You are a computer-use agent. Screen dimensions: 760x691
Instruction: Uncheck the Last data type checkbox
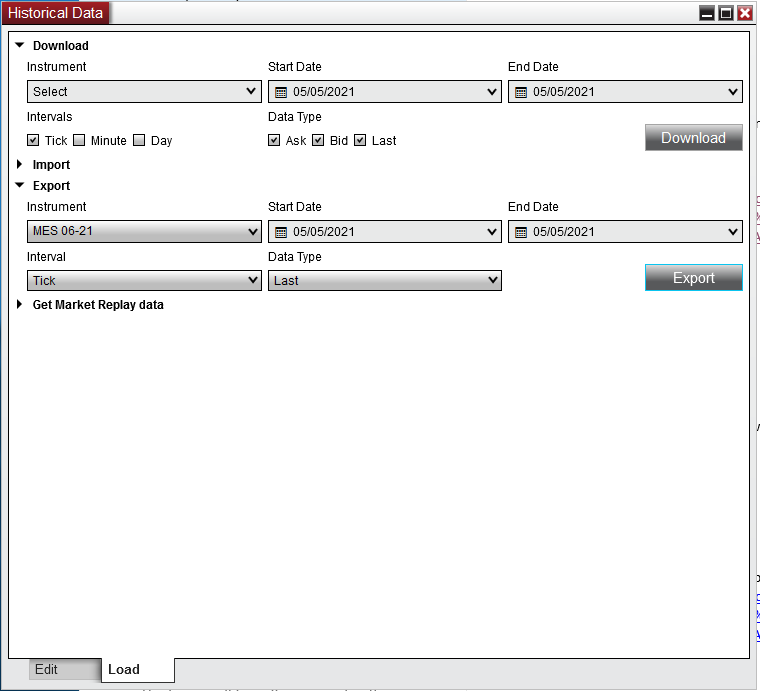360,141
